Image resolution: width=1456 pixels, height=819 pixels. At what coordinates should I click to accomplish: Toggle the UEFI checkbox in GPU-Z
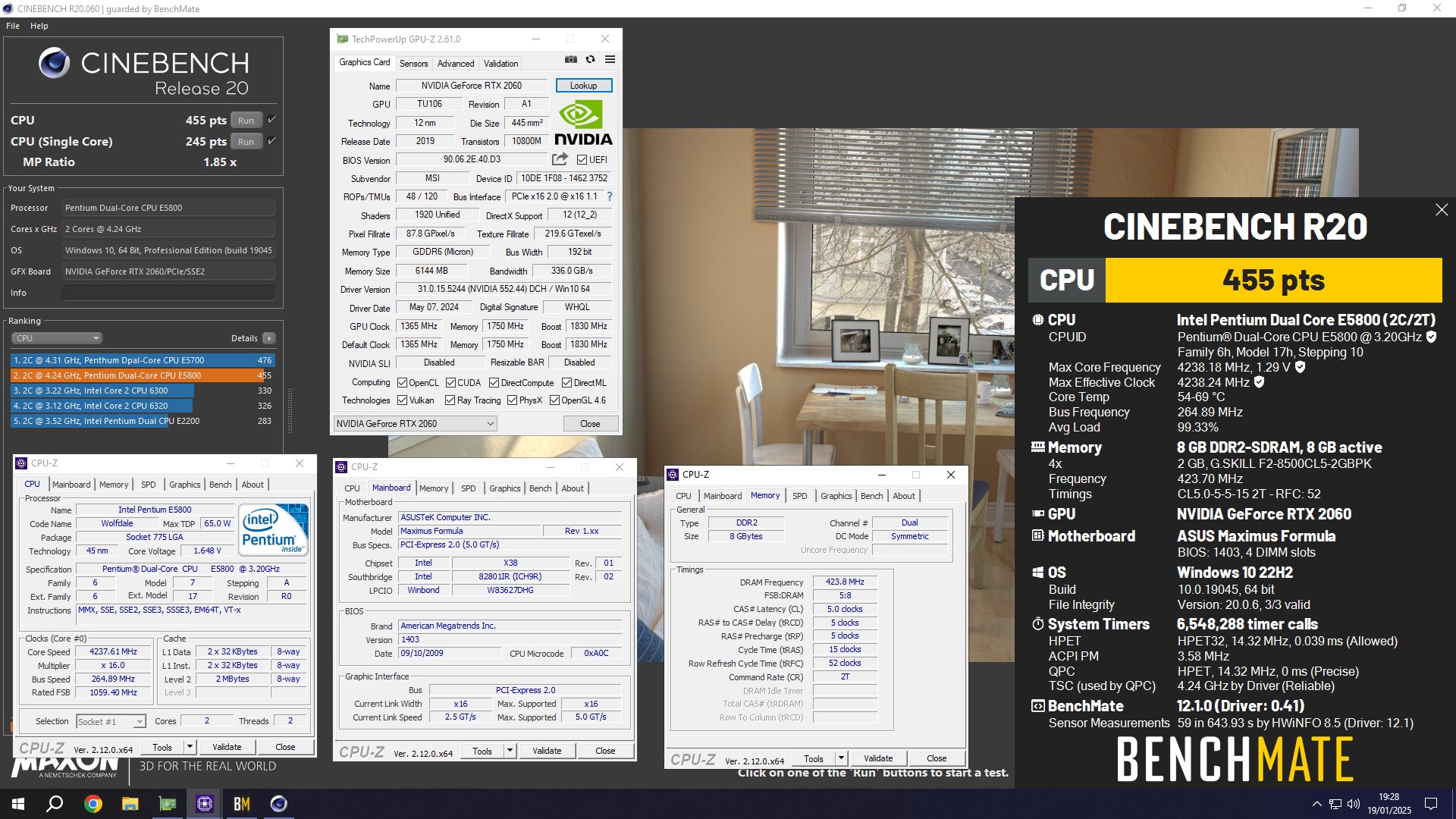click(582, 160)
